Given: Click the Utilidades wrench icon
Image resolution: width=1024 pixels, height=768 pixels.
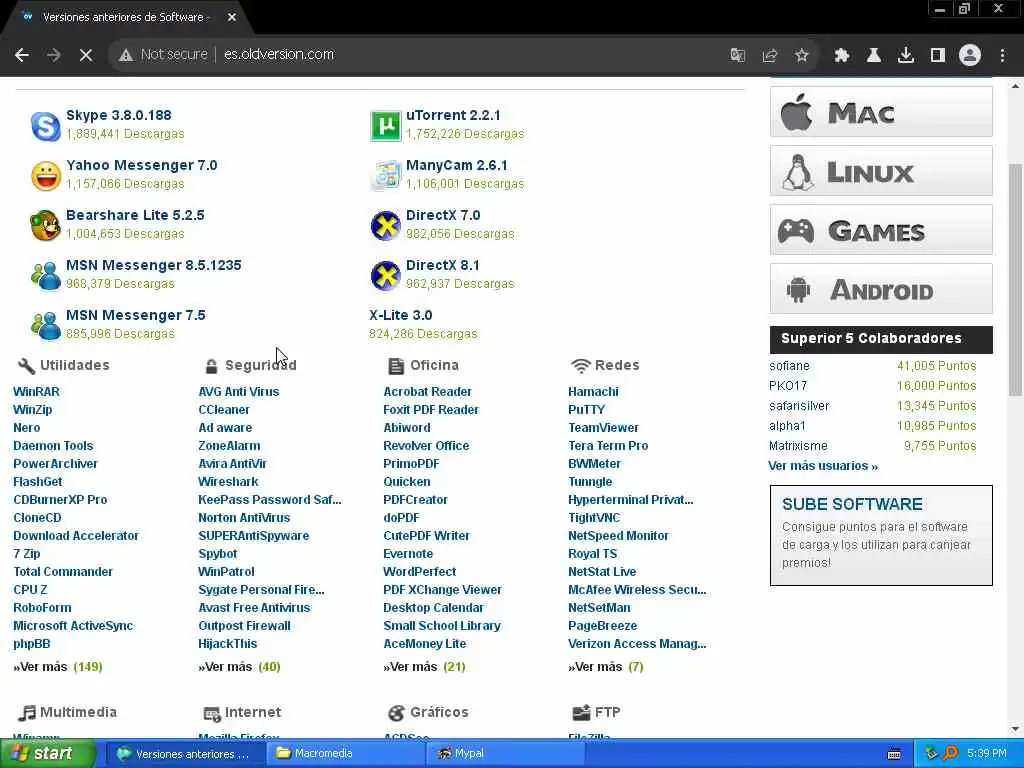Looking at the screenshot, I should tap(26, 366).
